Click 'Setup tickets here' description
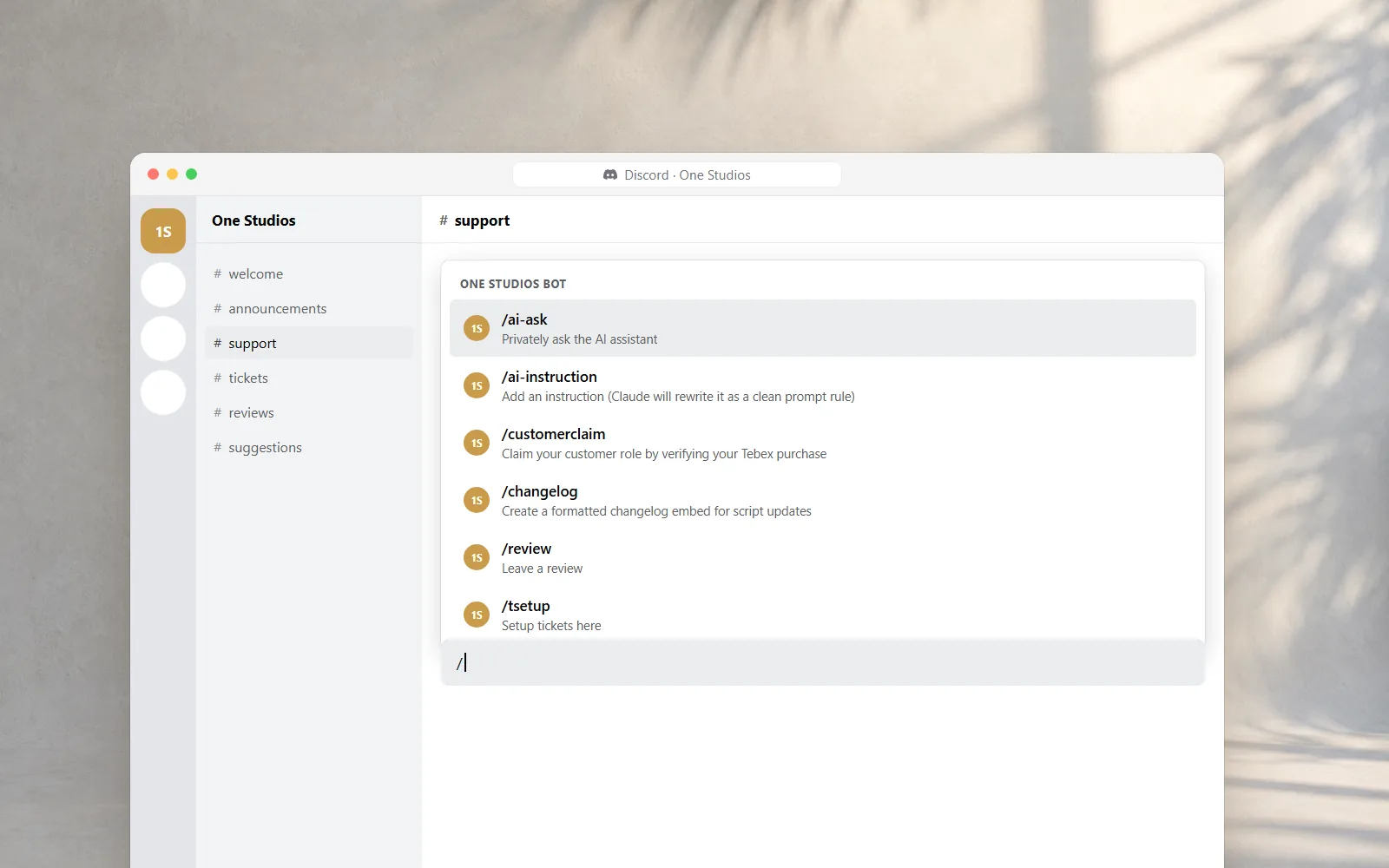Screen dimensions: 1389x868 click(x=551, y=626)
